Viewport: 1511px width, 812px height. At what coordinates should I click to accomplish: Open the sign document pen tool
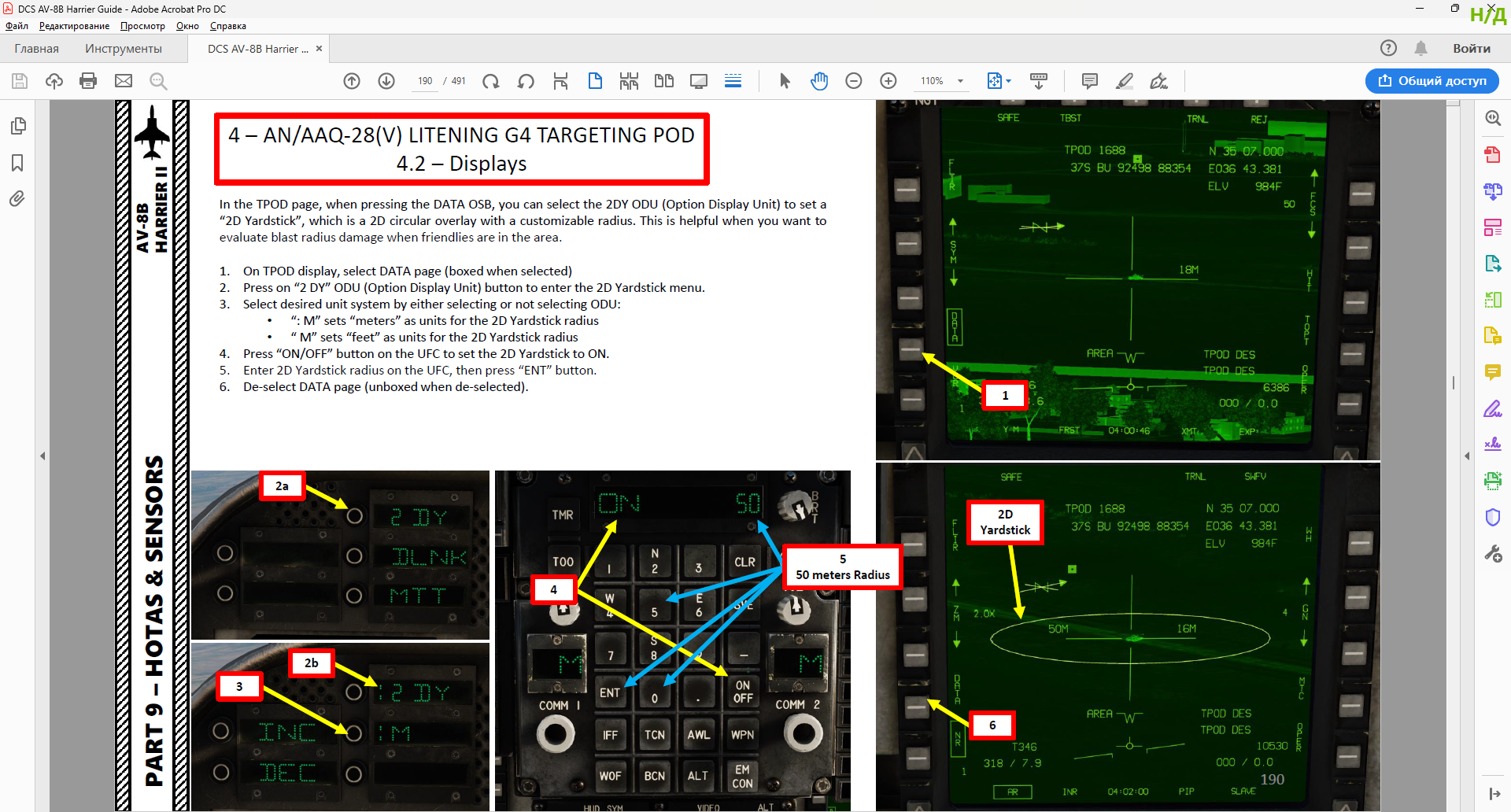(1159, 81)
